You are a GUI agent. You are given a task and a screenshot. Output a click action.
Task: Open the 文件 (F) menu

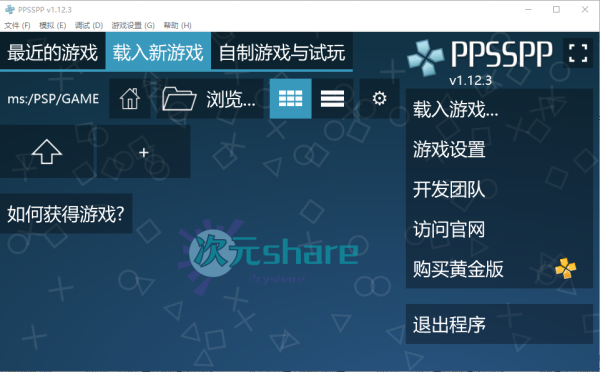tap(17, 25)
